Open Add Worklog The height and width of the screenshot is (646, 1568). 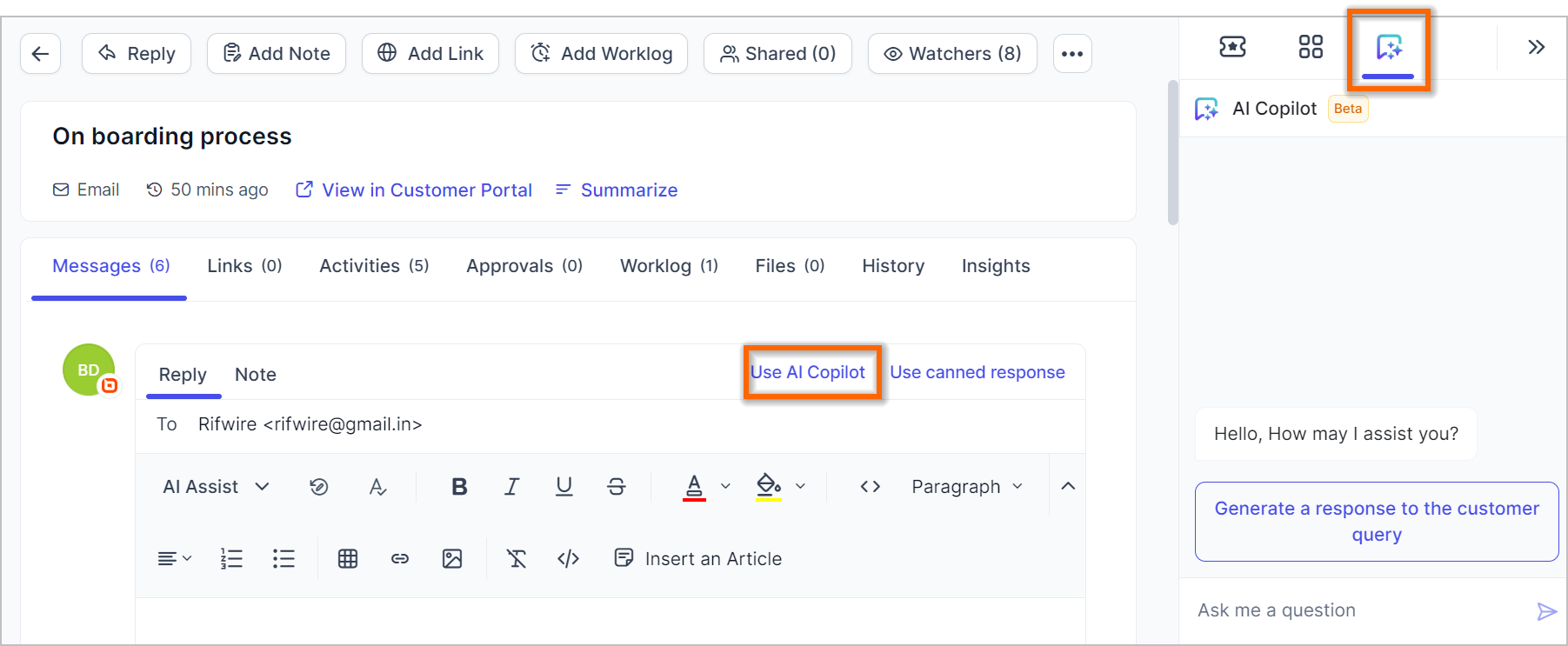pos(601,54)
